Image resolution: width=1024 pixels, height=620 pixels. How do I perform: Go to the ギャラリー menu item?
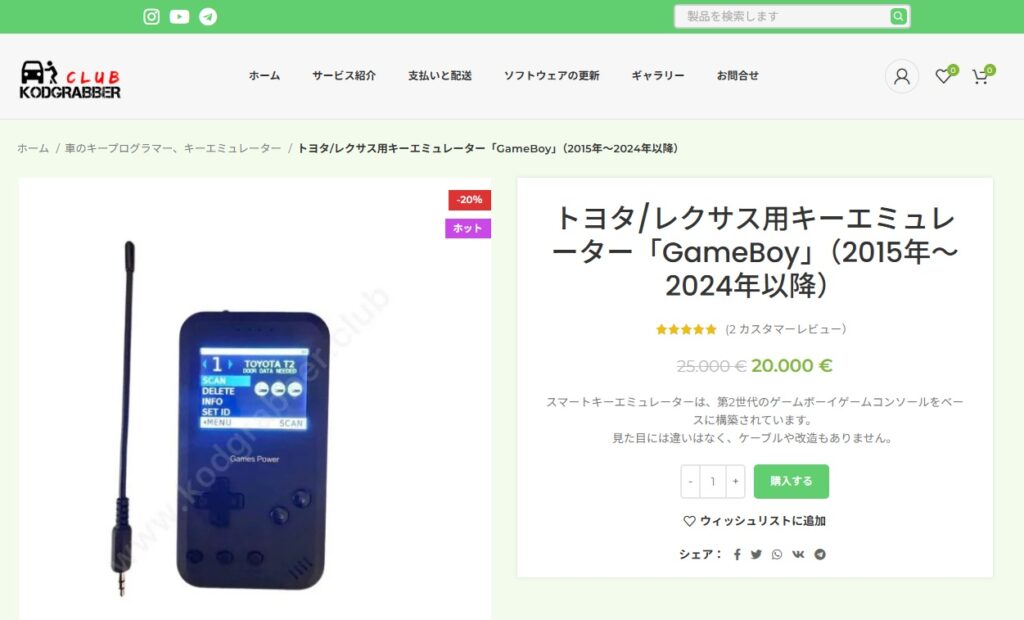click(x=658, y=76)
